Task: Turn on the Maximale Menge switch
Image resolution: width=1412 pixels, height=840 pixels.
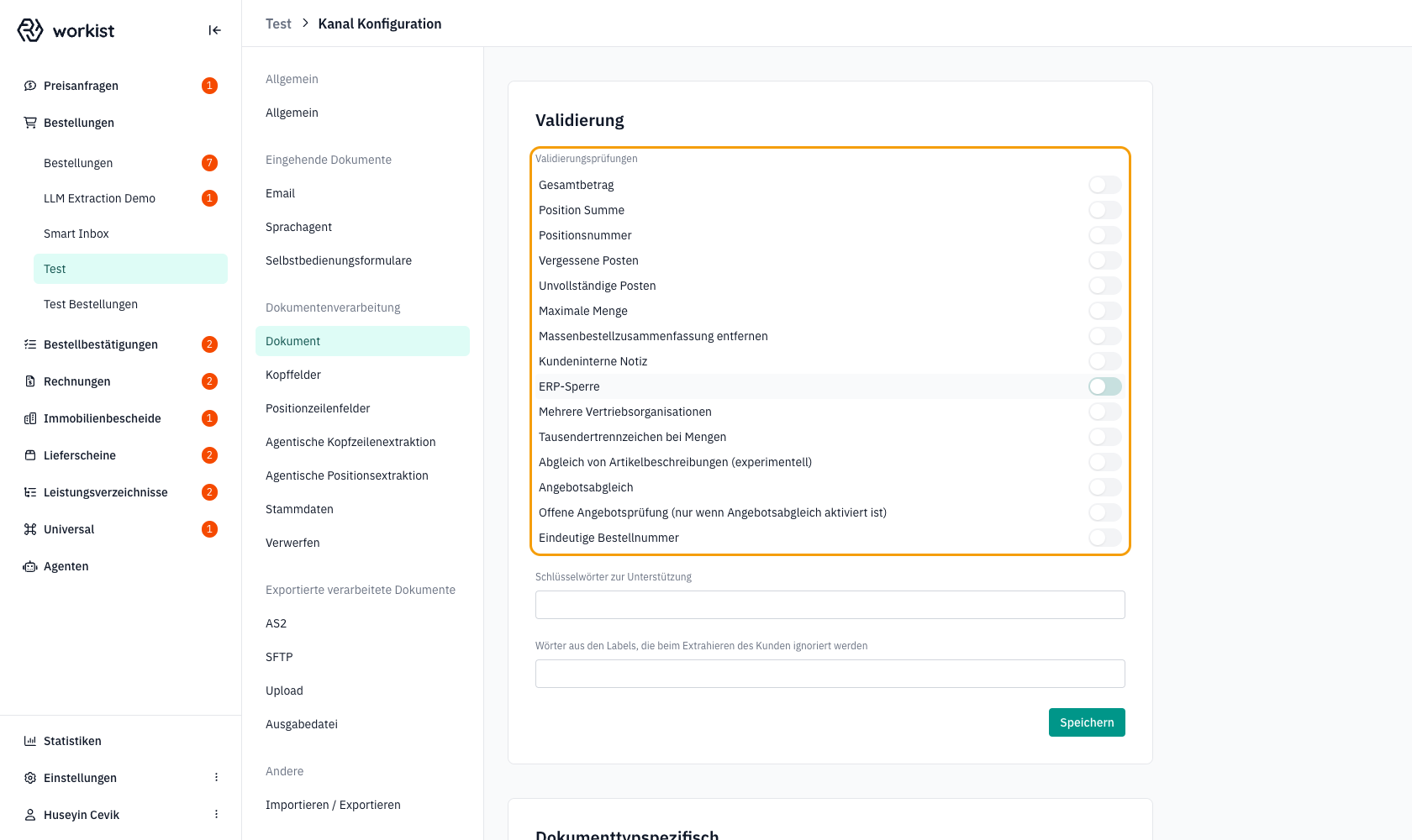Action: 1105,311
